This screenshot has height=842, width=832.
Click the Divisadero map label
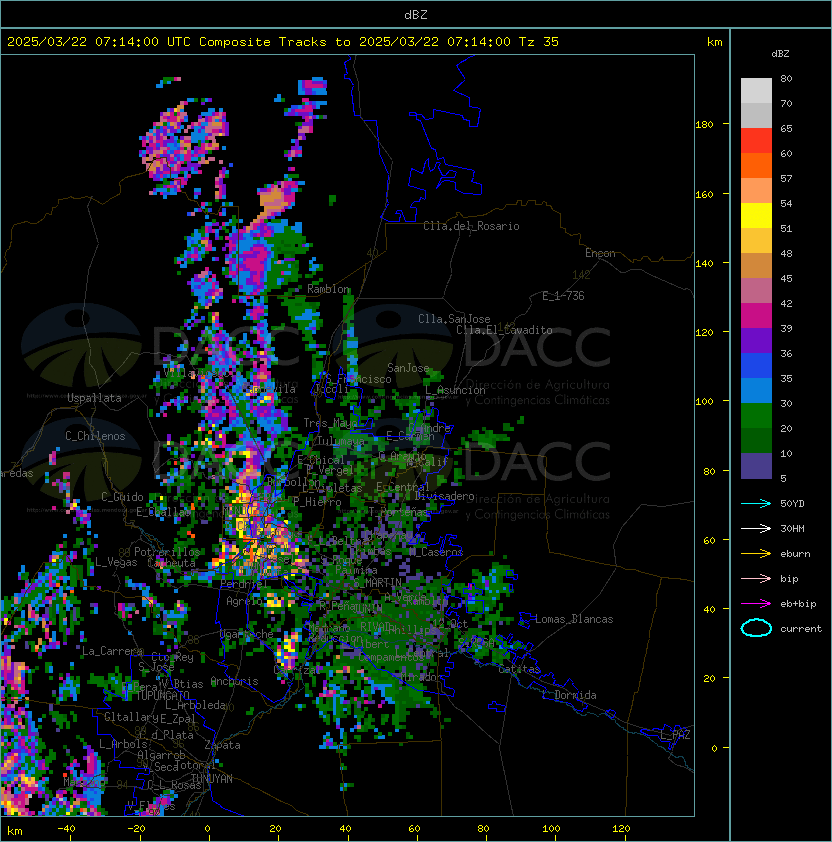(444, 496)
